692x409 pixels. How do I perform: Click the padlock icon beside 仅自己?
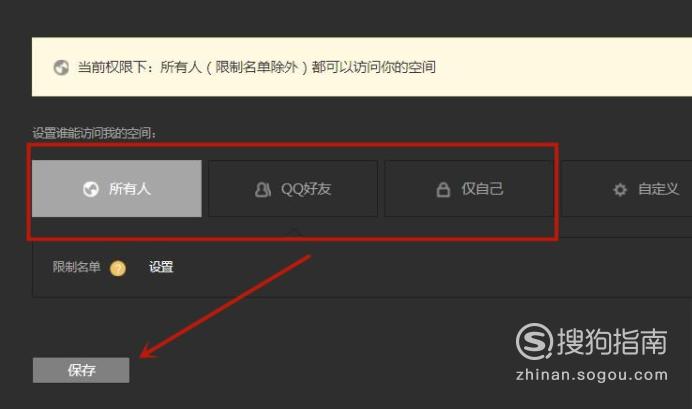pyautogui.click(x=443, y=189)
